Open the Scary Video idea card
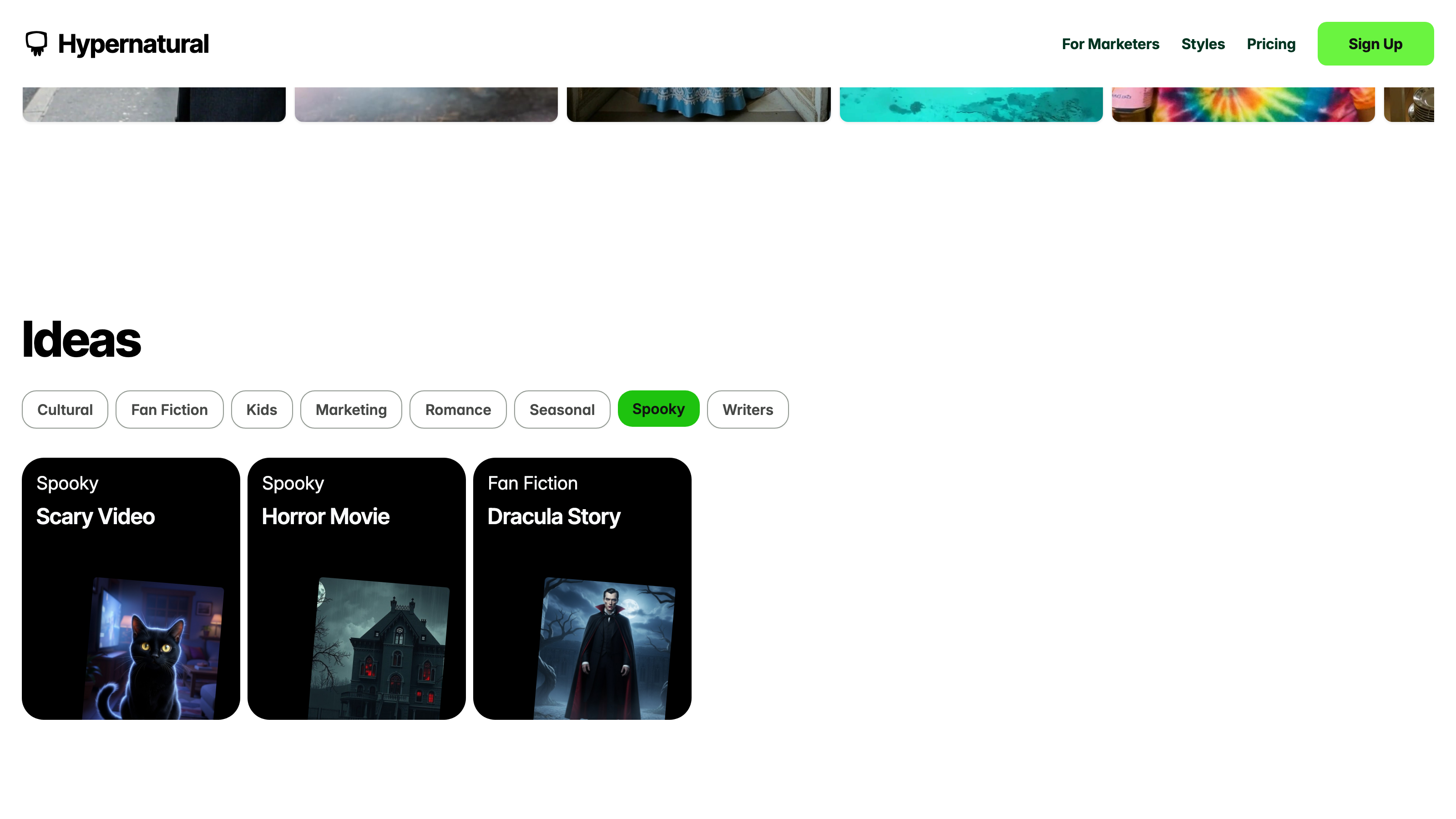Image resolution: width=1456 pixels, height=819 pixels. point(131,588)
